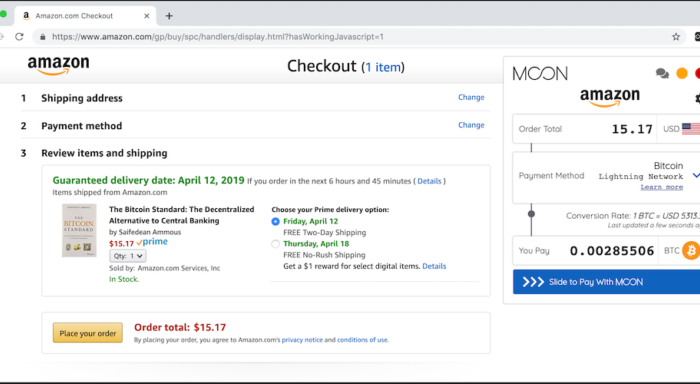This screenshot has width=700, height=384.
Task: Click the MOON logo in the extension panel
Action: pyautogui.click(x=540, y=73)
